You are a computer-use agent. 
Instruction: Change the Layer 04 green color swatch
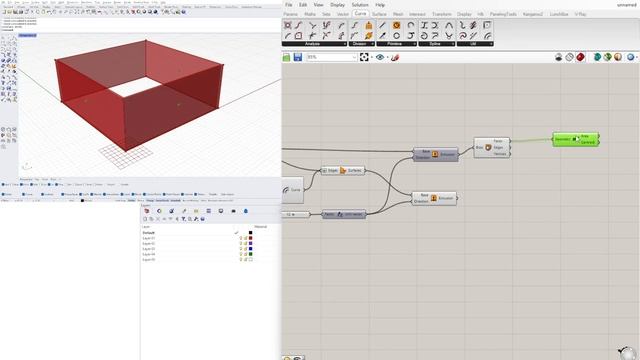[x=251, y=254]
